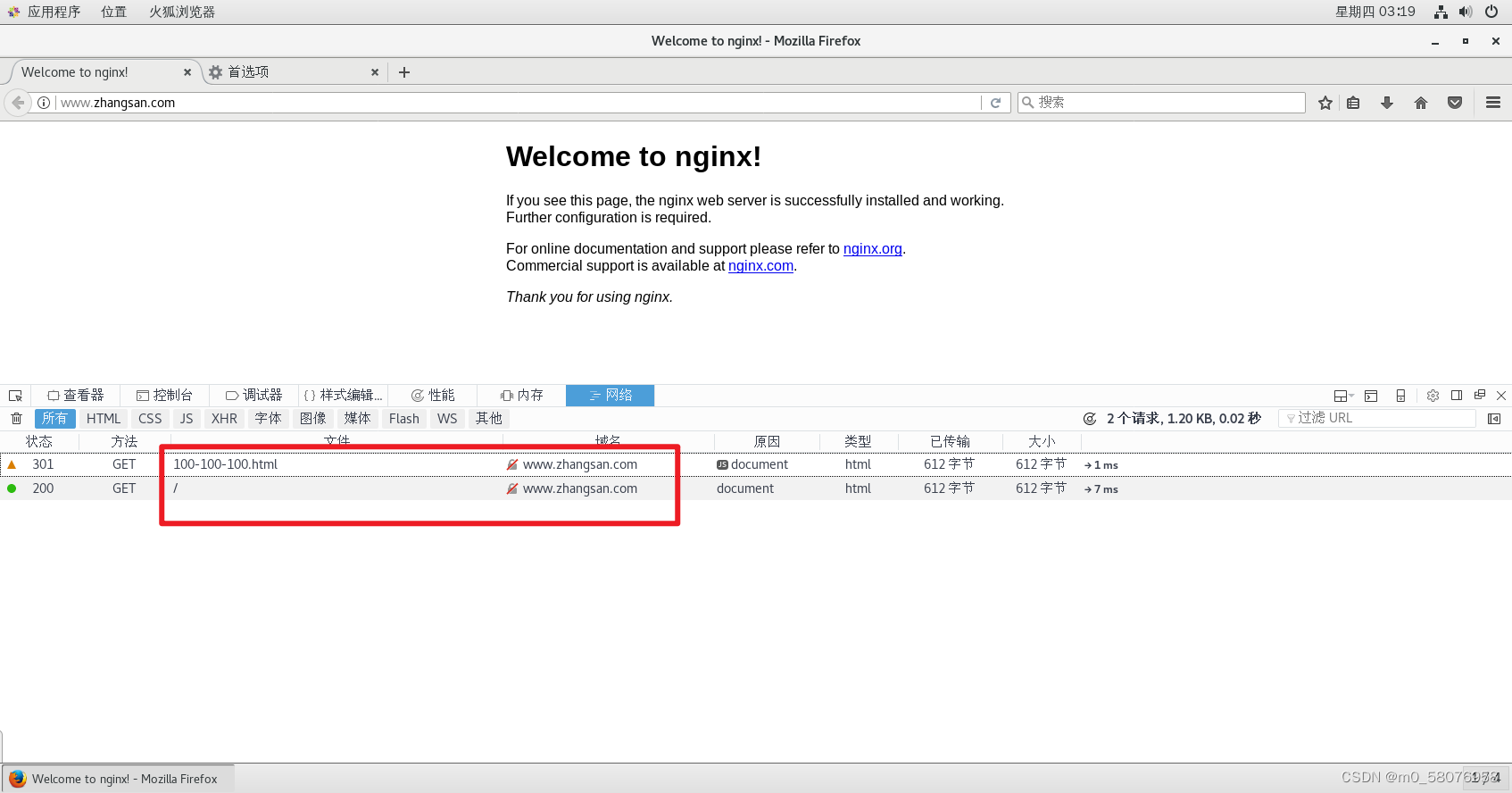Open the 位置 places menu

coord(113,12)
